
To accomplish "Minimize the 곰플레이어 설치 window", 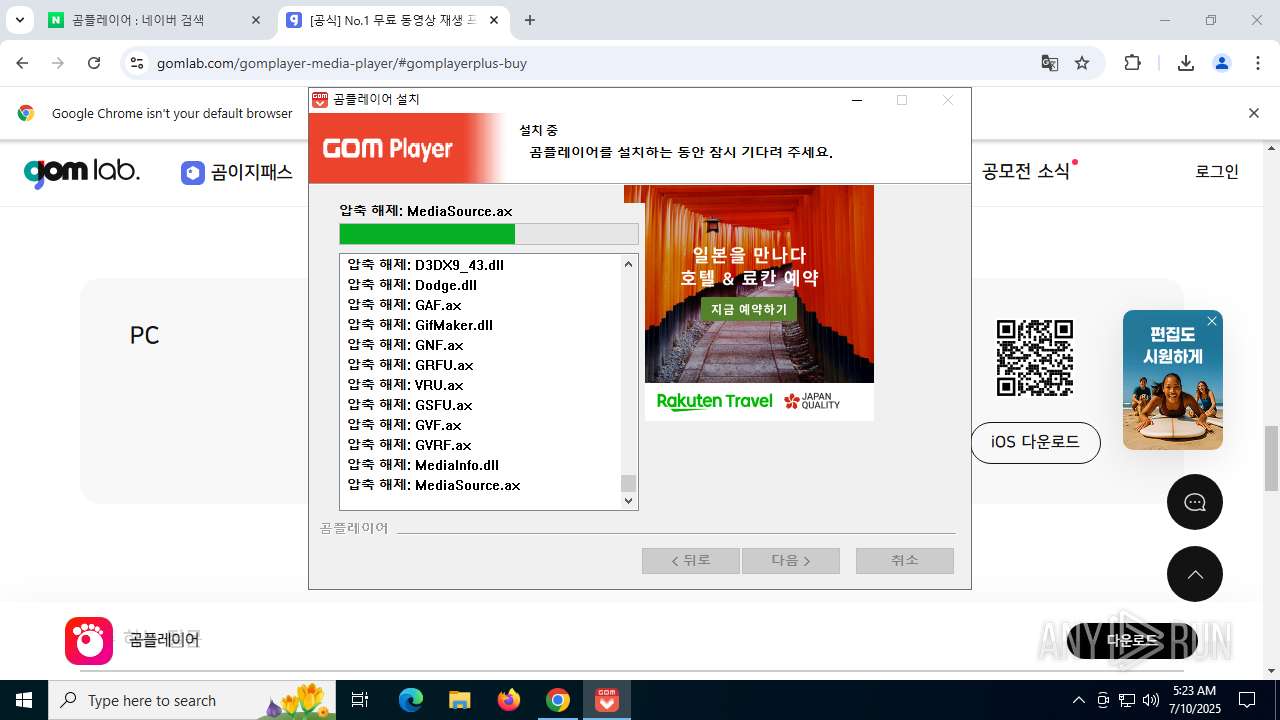I will click(x=856, y=100).
